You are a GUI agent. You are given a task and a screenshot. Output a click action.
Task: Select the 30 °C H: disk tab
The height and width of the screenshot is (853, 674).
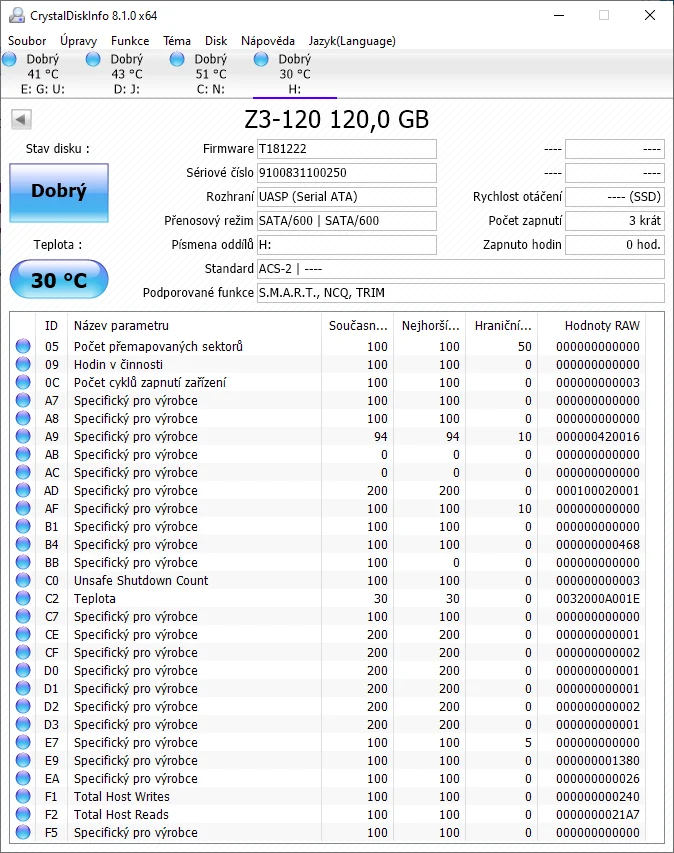click(x=295, y=74)
